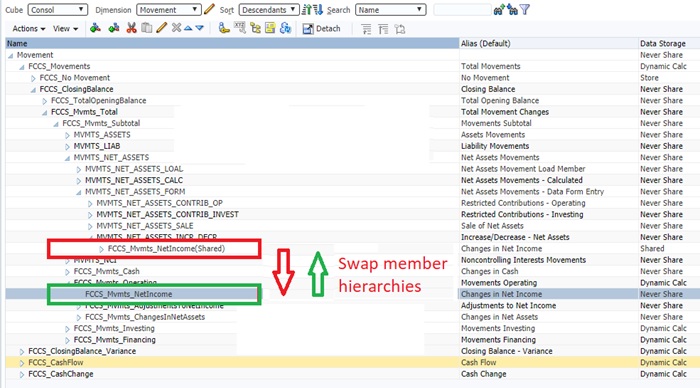Click the blue linked pages icon

(x=285, y=29)
